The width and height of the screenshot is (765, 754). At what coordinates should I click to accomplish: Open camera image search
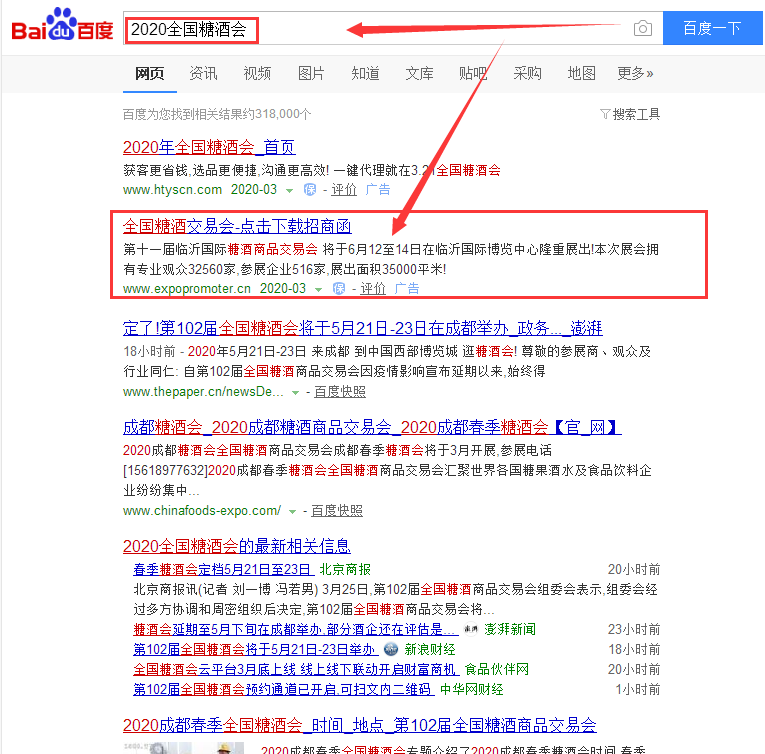643,28
